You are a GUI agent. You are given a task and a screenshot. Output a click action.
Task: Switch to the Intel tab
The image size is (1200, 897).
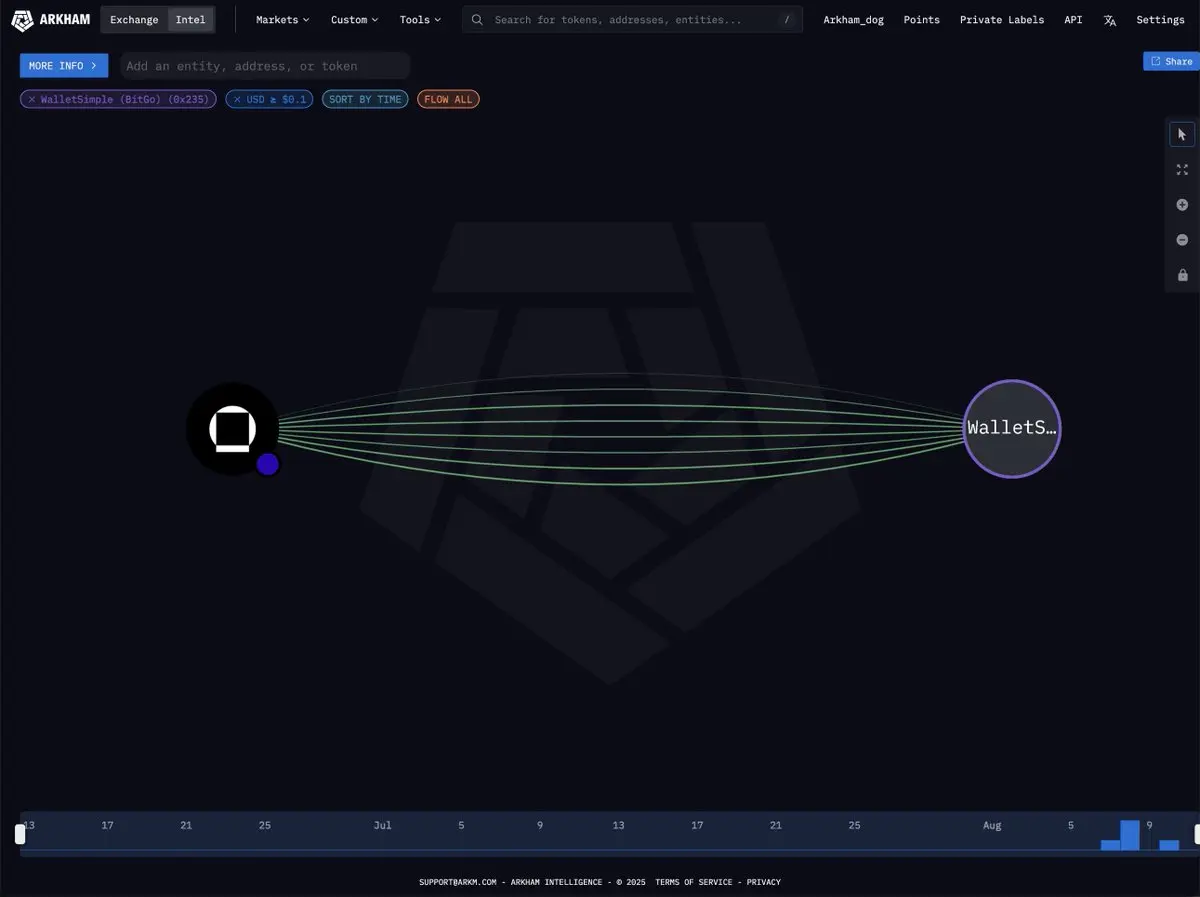(190, 20)
